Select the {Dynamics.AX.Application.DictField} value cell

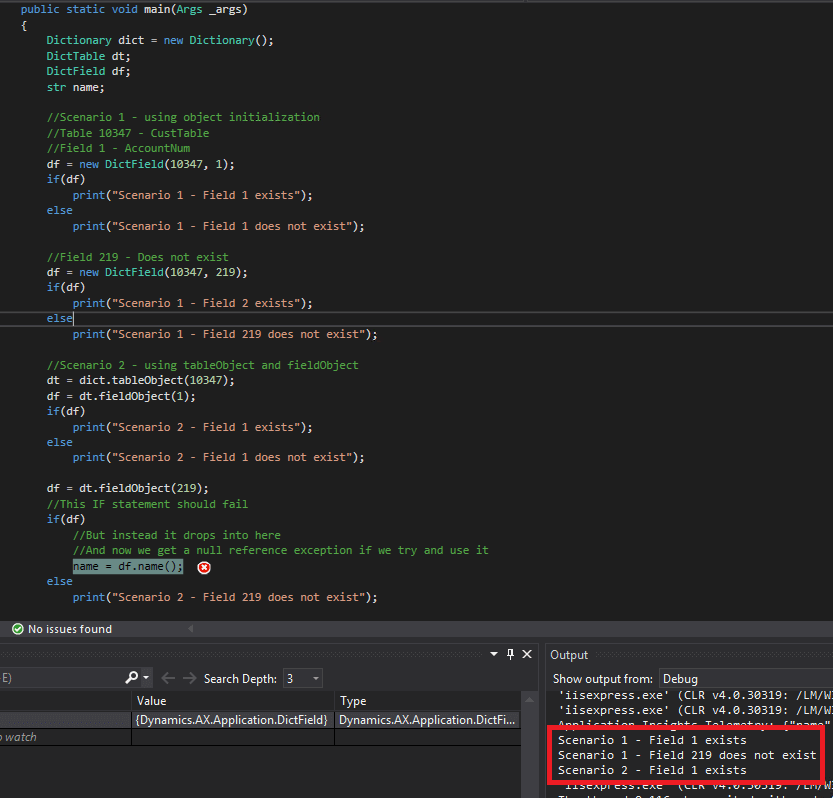(x=233, y=720)
